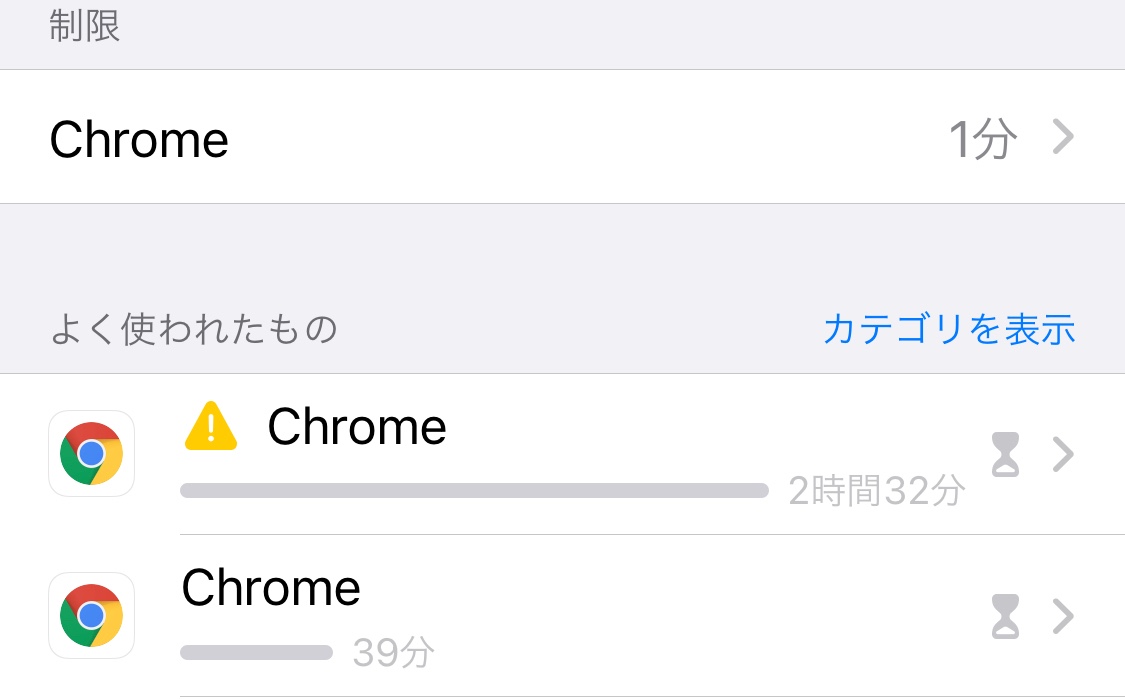This screenshot has width=1125, height=699.
Task: Click the yellow warning triangle icon
Action: (211, 429)
